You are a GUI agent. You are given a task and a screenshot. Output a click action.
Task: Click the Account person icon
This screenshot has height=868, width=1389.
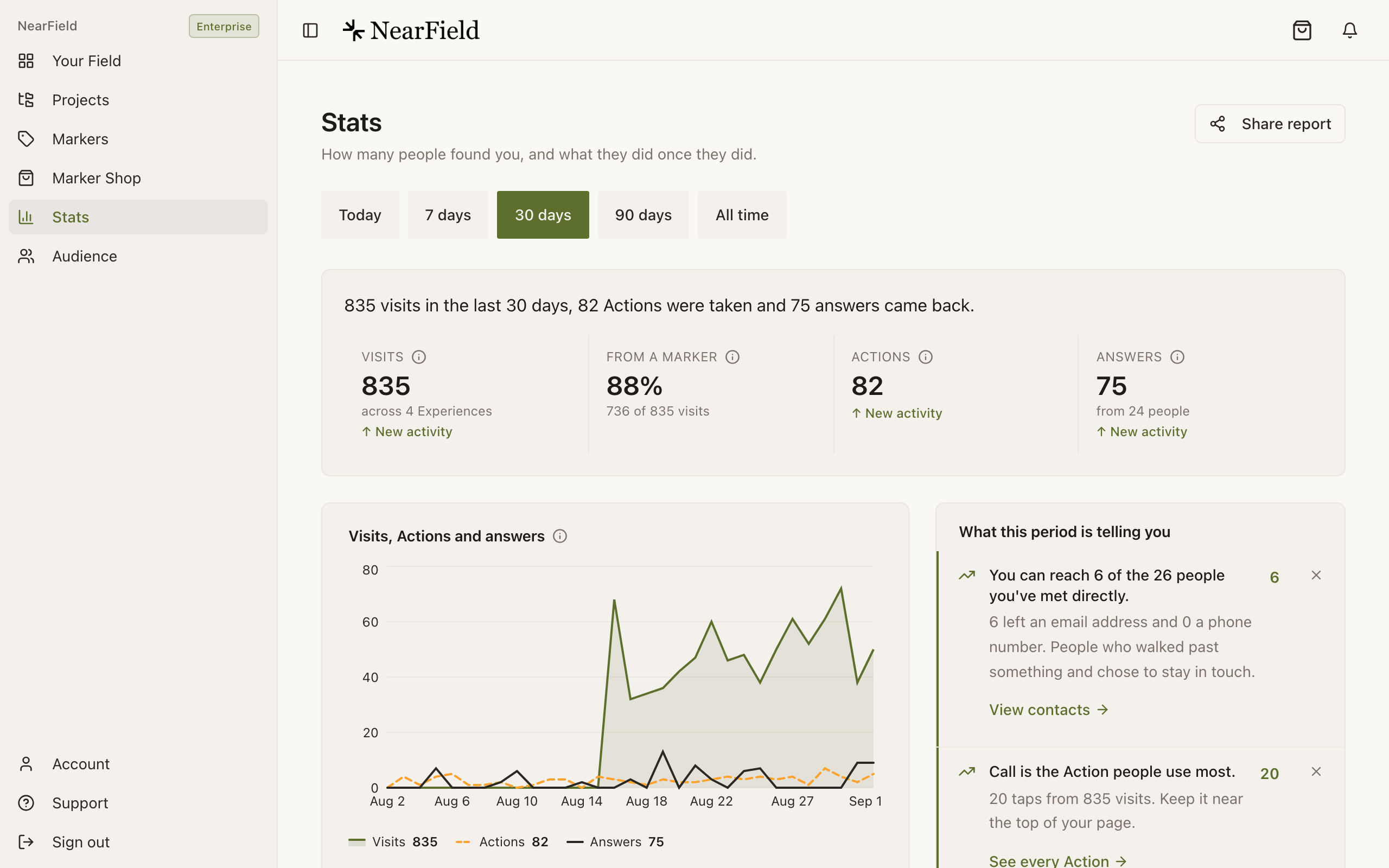pyautogui.click(x=27, y=763)
